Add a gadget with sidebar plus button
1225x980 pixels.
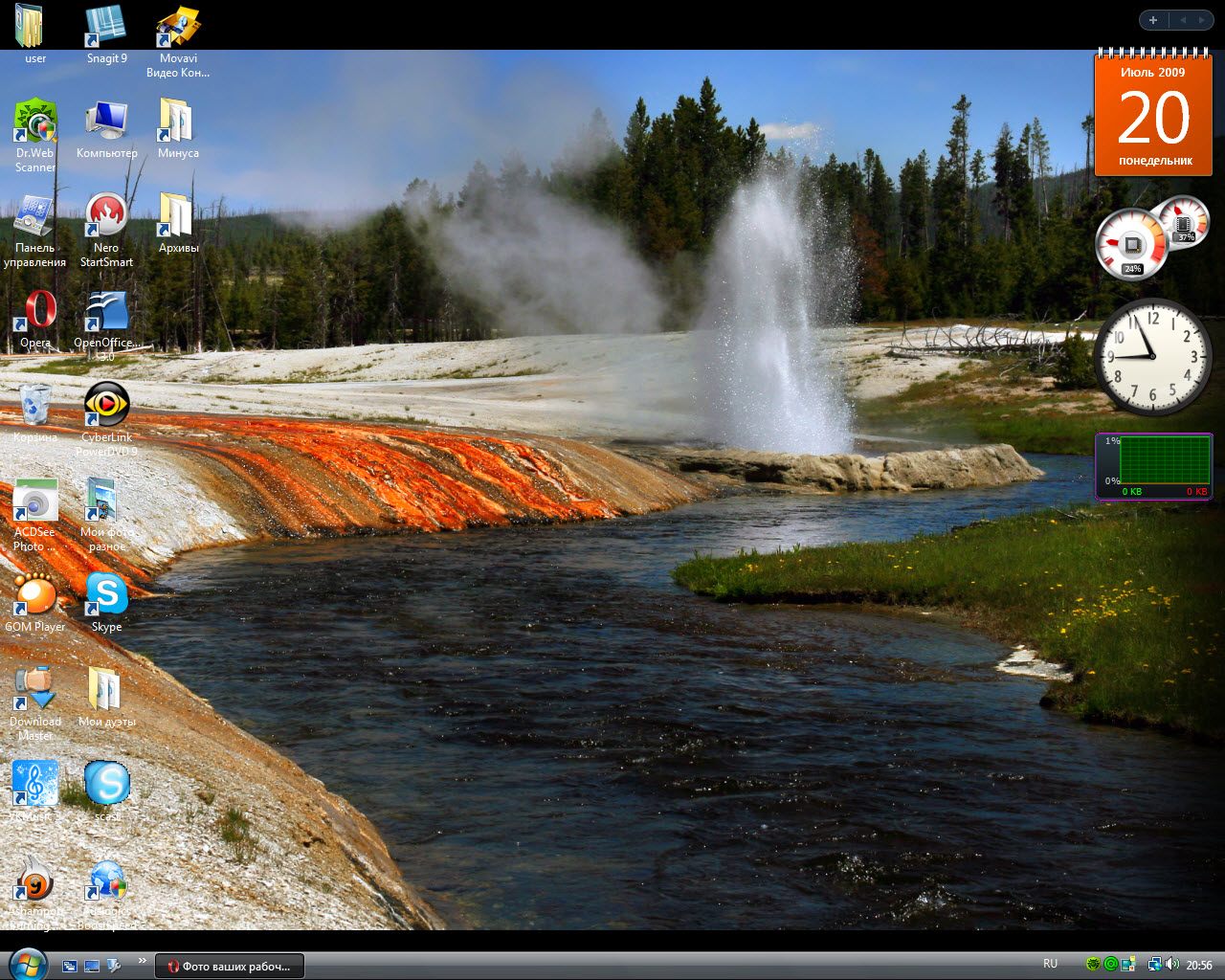click(1153, 20)
